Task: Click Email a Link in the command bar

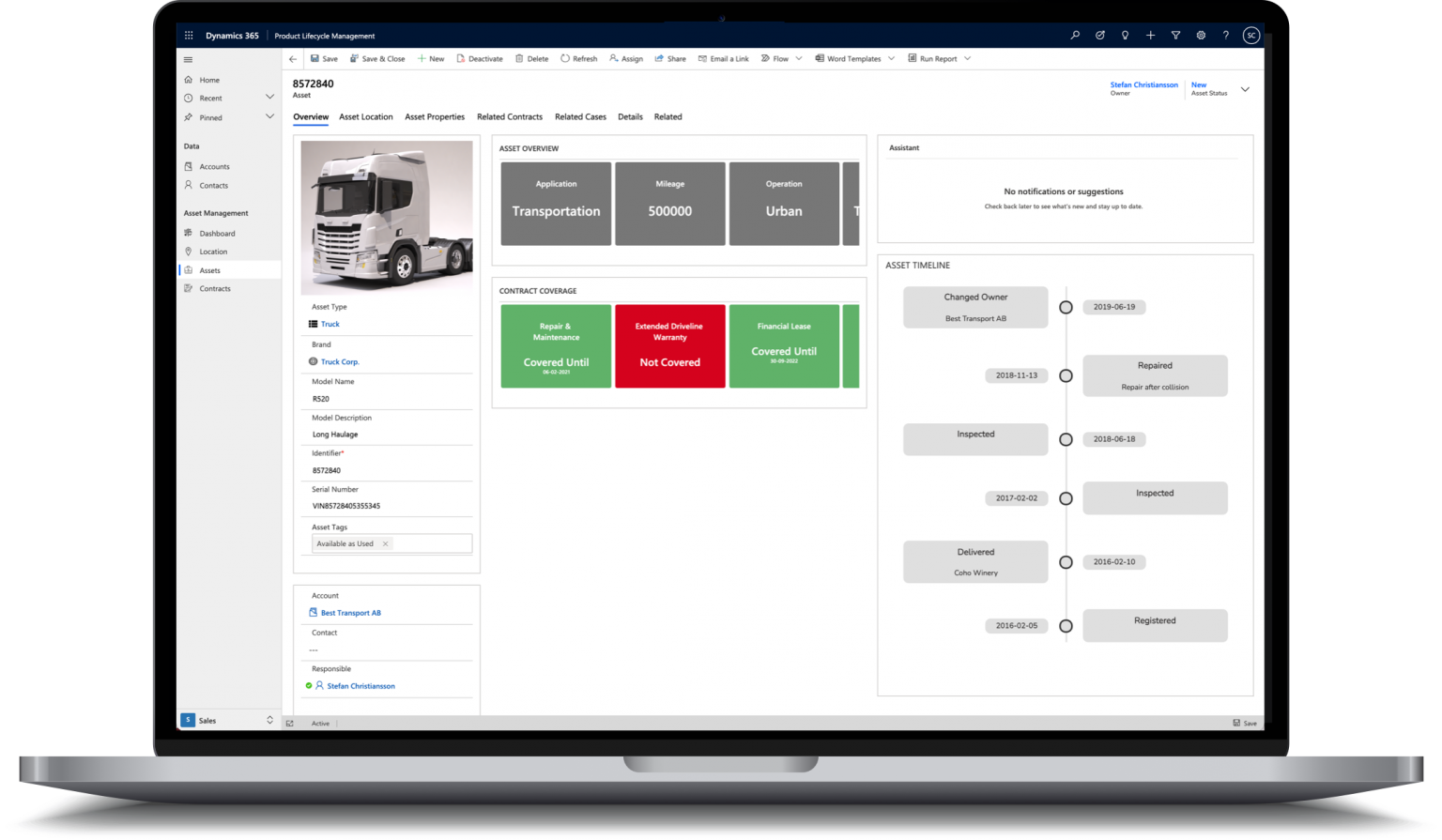Action: (723, 59)
